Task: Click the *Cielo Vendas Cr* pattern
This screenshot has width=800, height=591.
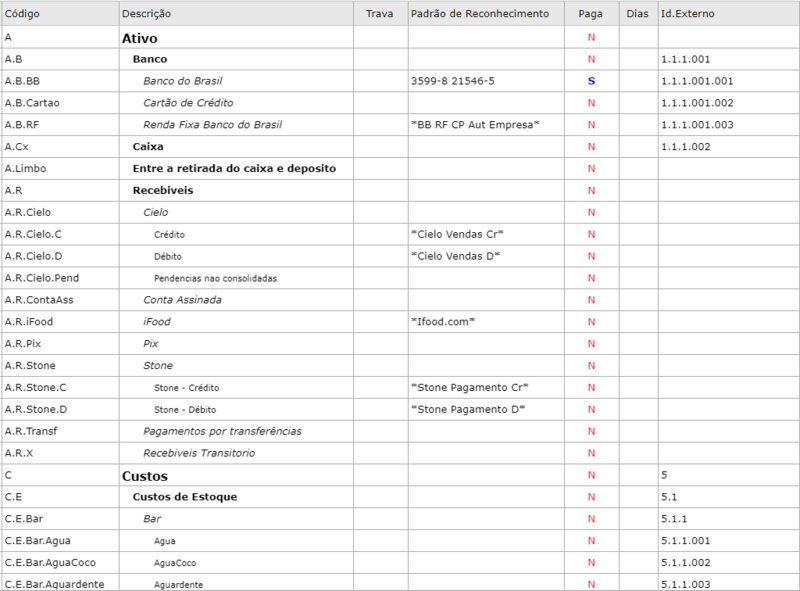Action: (457, 234)
